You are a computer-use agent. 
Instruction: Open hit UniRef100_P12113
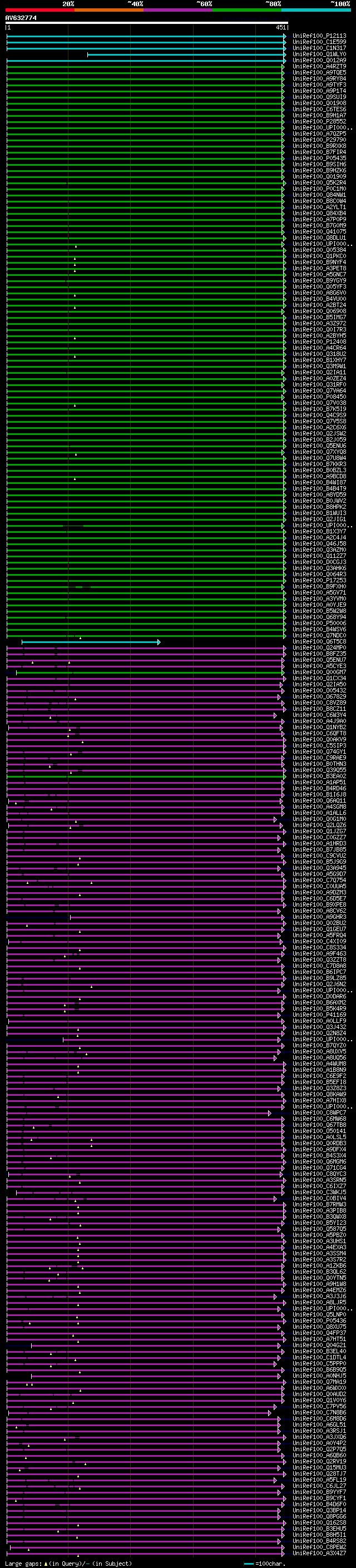[x=319, y=36]
